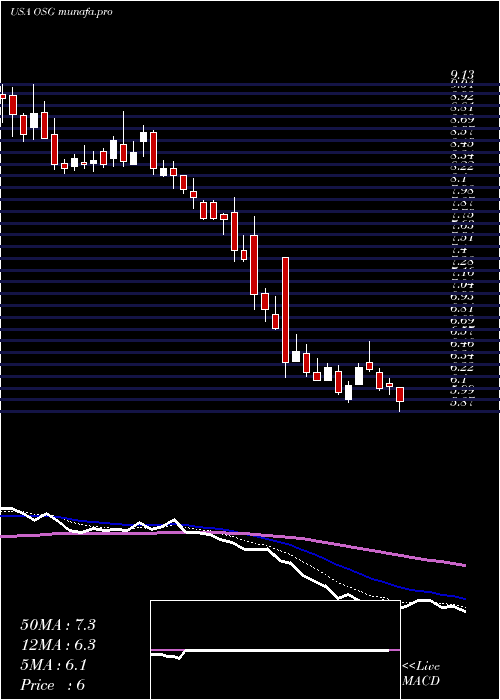Open the <<Live MACD link

click(421, 674)
